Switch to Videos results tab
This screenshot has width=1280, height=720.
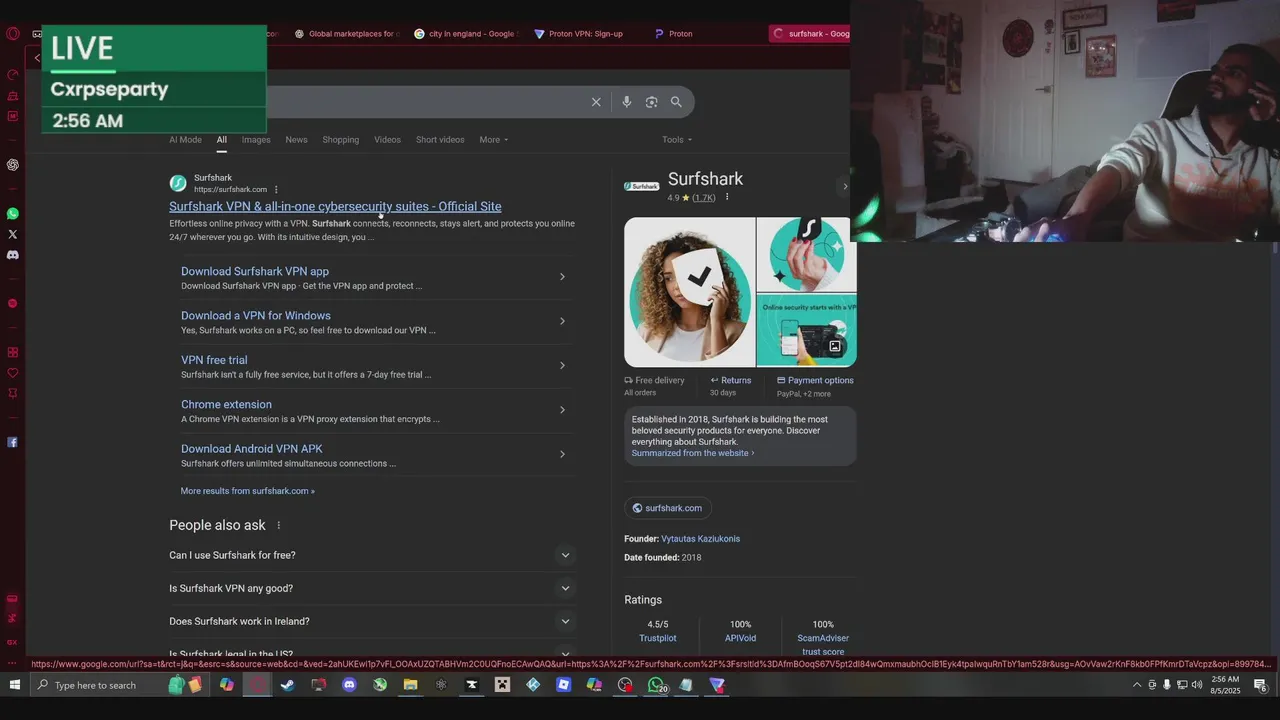pyautogui.click(x=387, y=139)
